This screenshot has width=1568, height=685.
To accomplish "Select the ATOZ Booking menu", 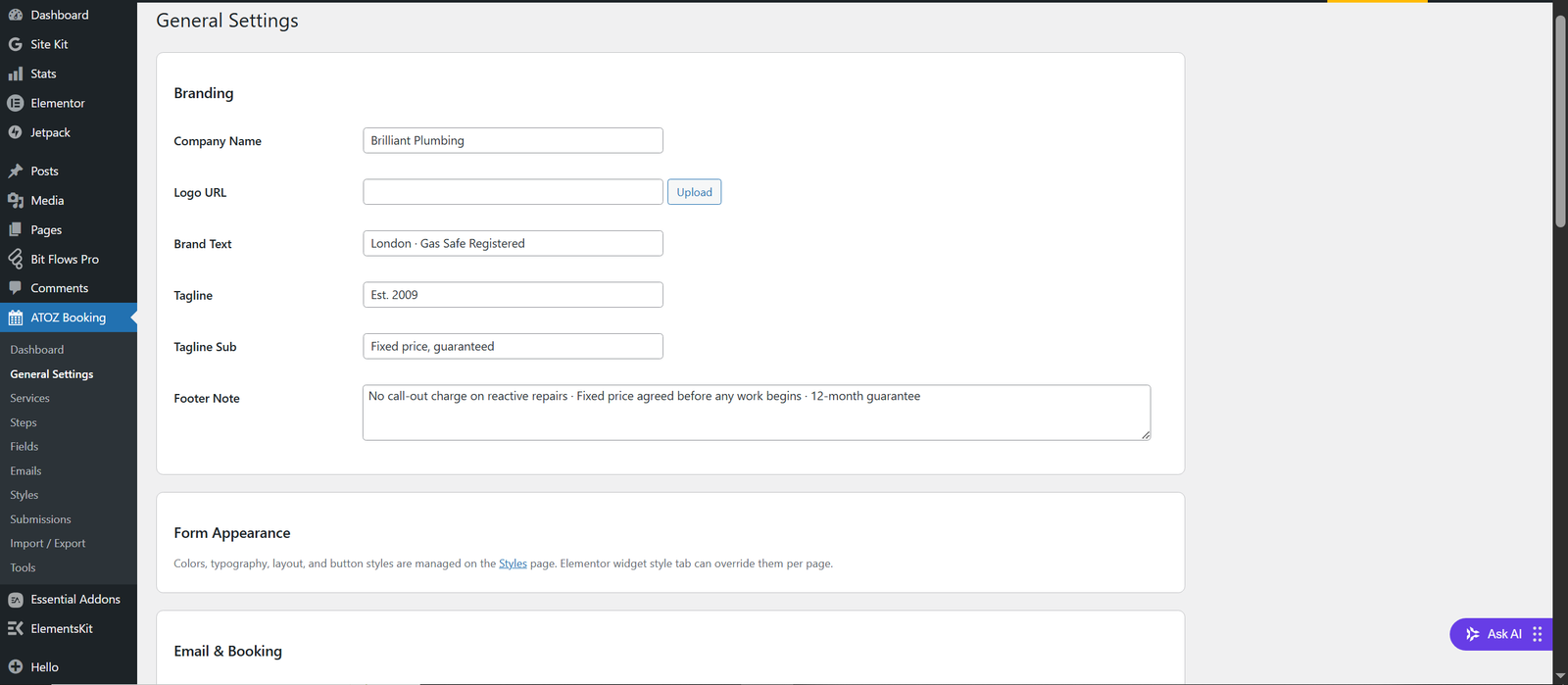I will pos(69,318).
